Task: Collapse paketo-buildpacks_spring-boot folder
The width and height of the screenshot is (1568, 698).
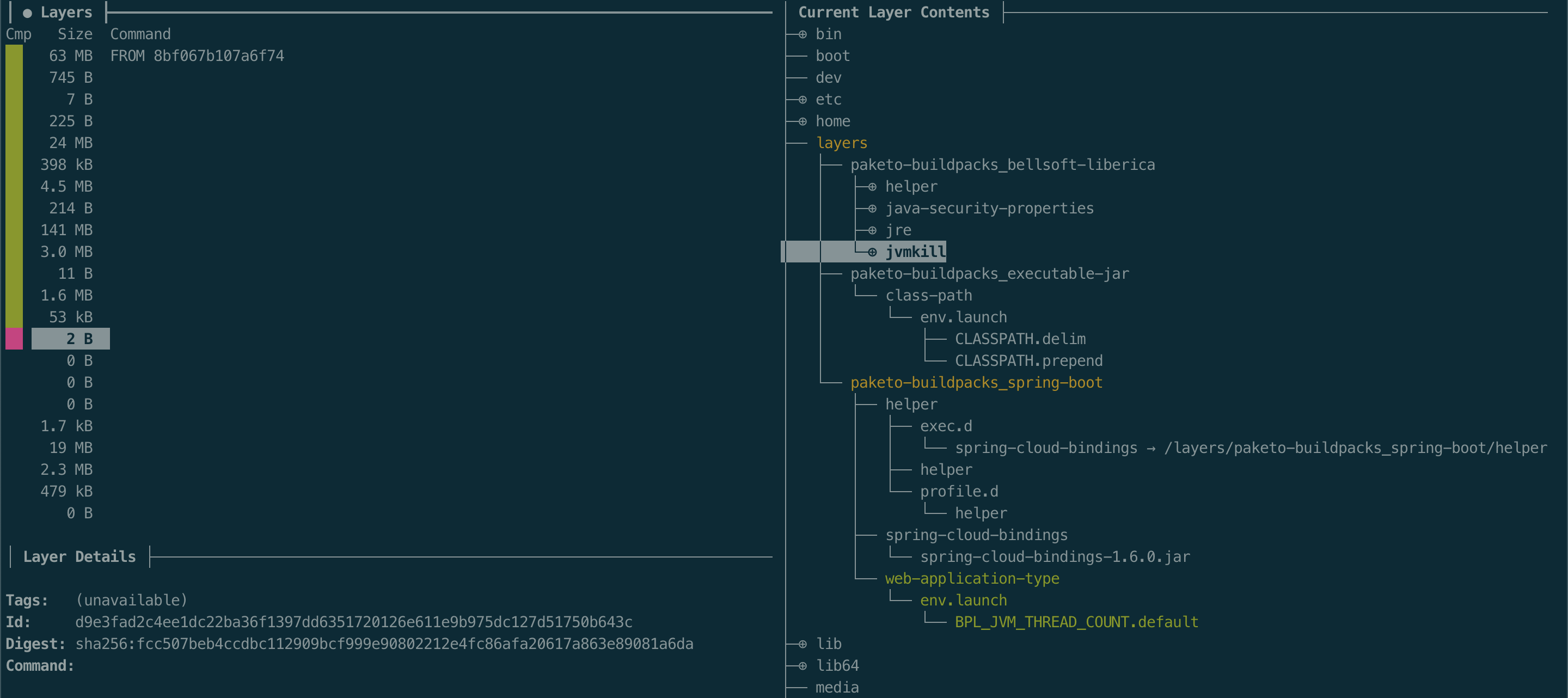Action: [976, 383]
